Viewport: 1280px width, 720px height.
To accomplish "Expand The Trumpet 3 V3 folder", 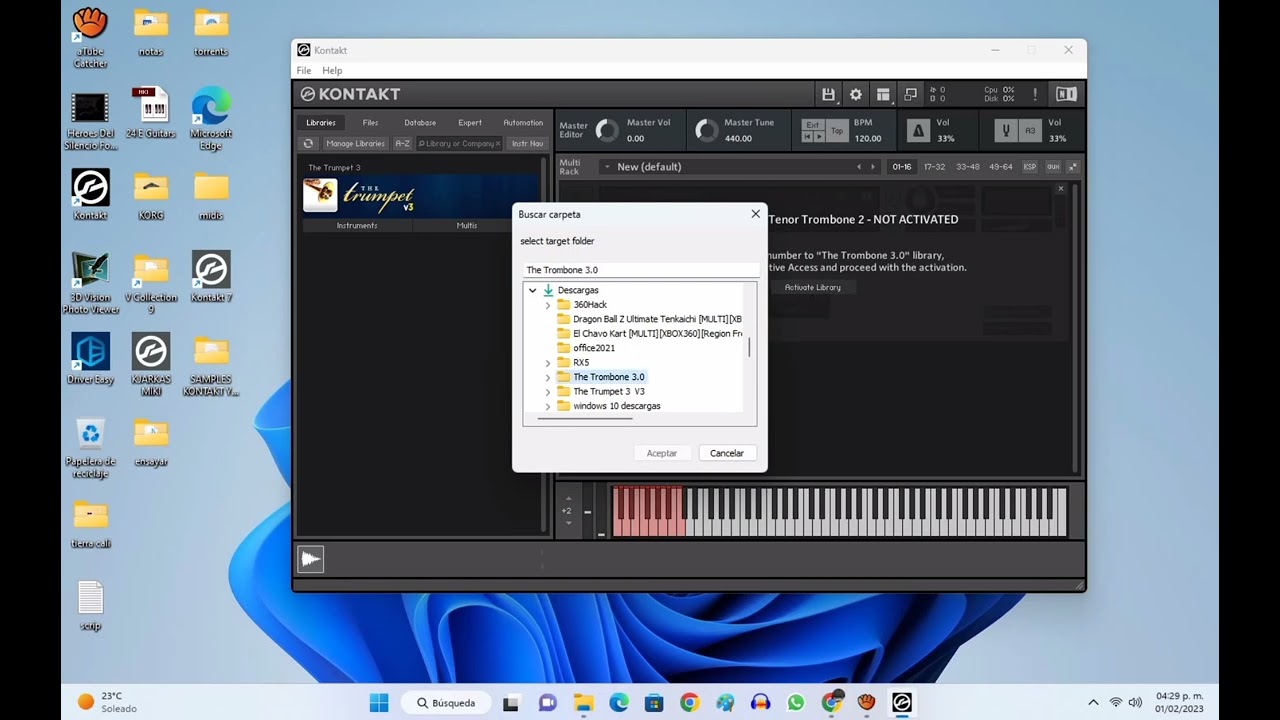I will [x=548, y=392].
